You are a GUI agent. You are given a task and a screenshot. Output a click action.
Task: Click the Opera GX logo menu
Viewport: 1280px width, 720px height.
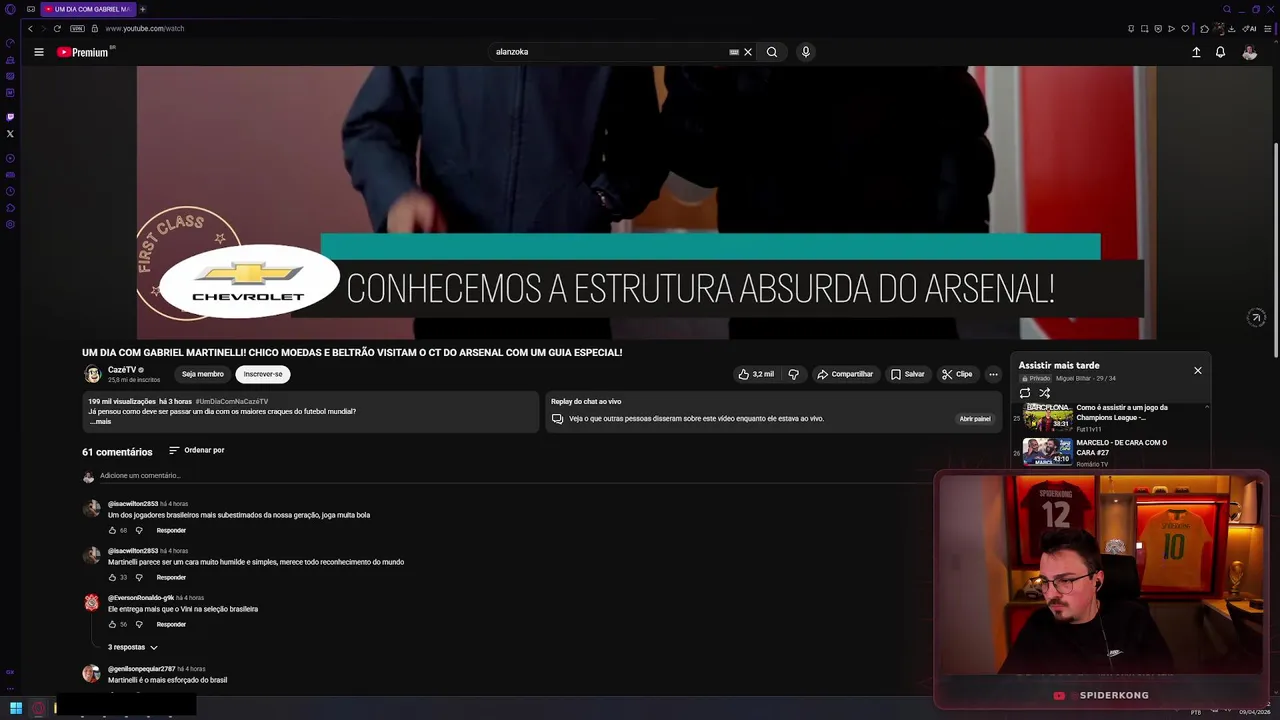(10, 9)
